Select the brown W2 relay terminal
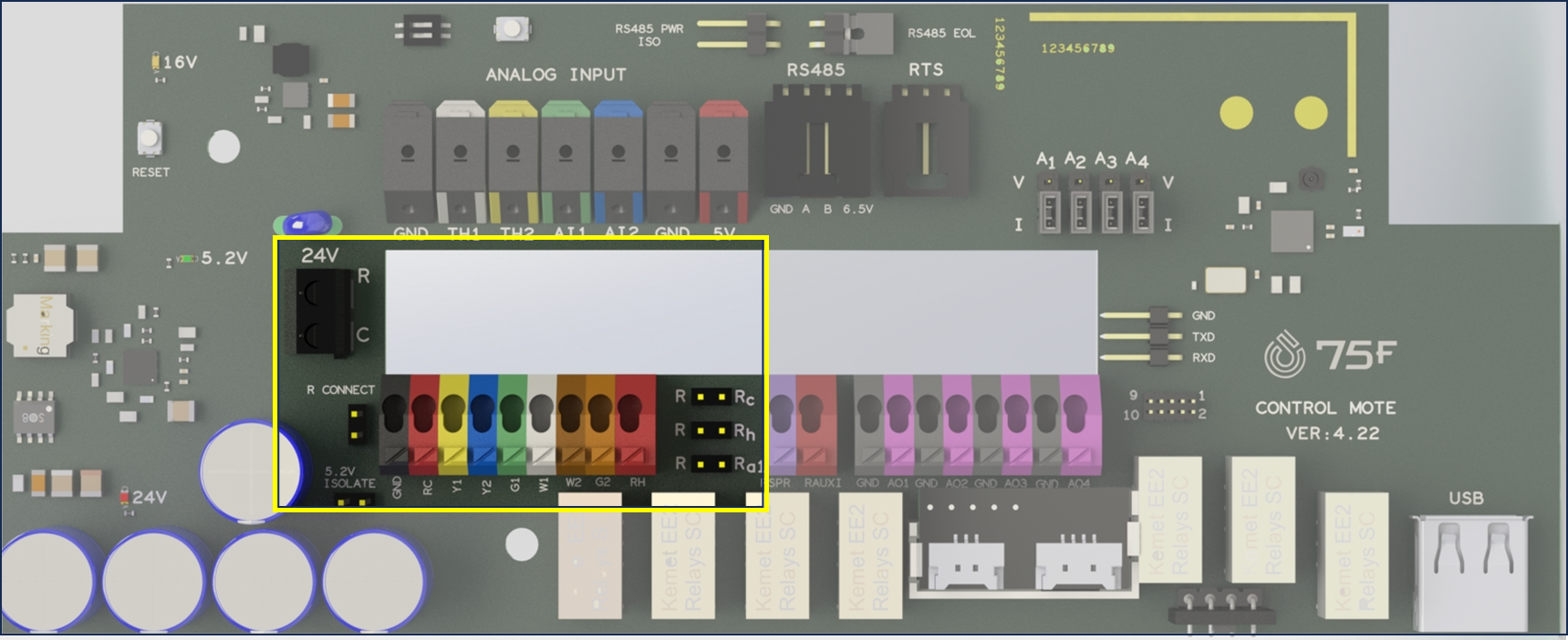This screenshot has height=640, width=1568. [571, 424]
